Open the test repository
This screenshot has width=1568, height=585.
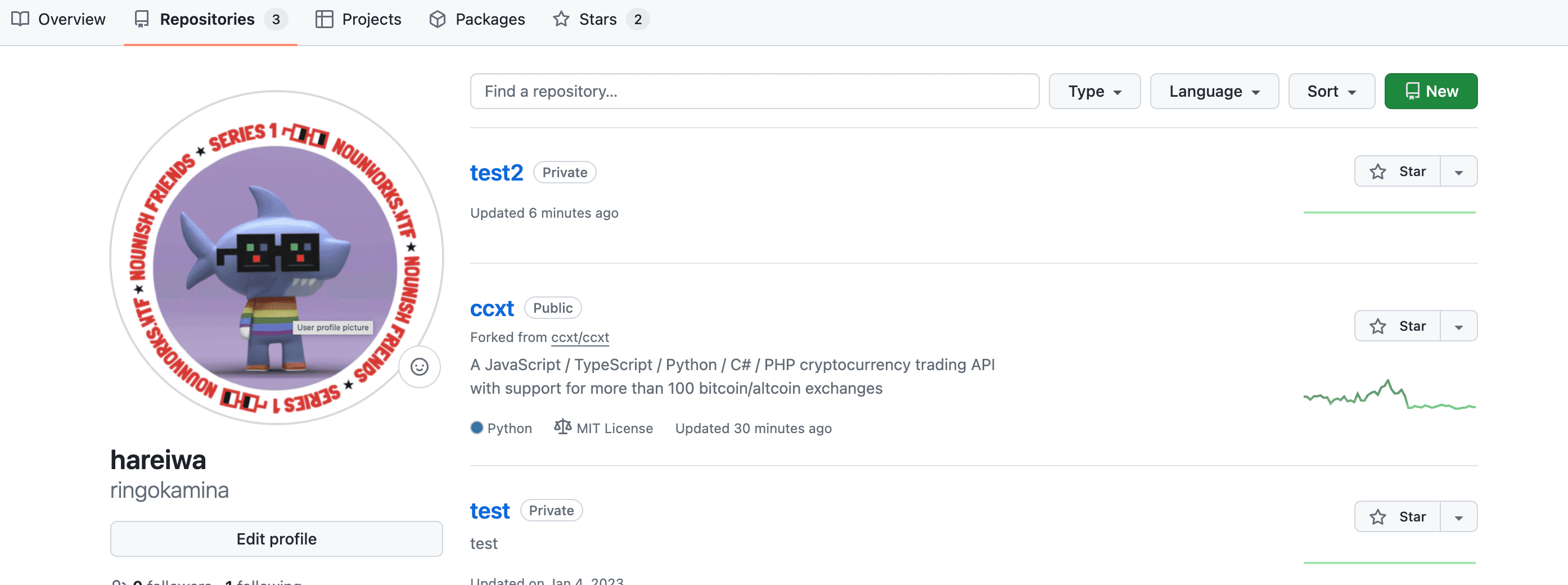(x=489, y=511)
